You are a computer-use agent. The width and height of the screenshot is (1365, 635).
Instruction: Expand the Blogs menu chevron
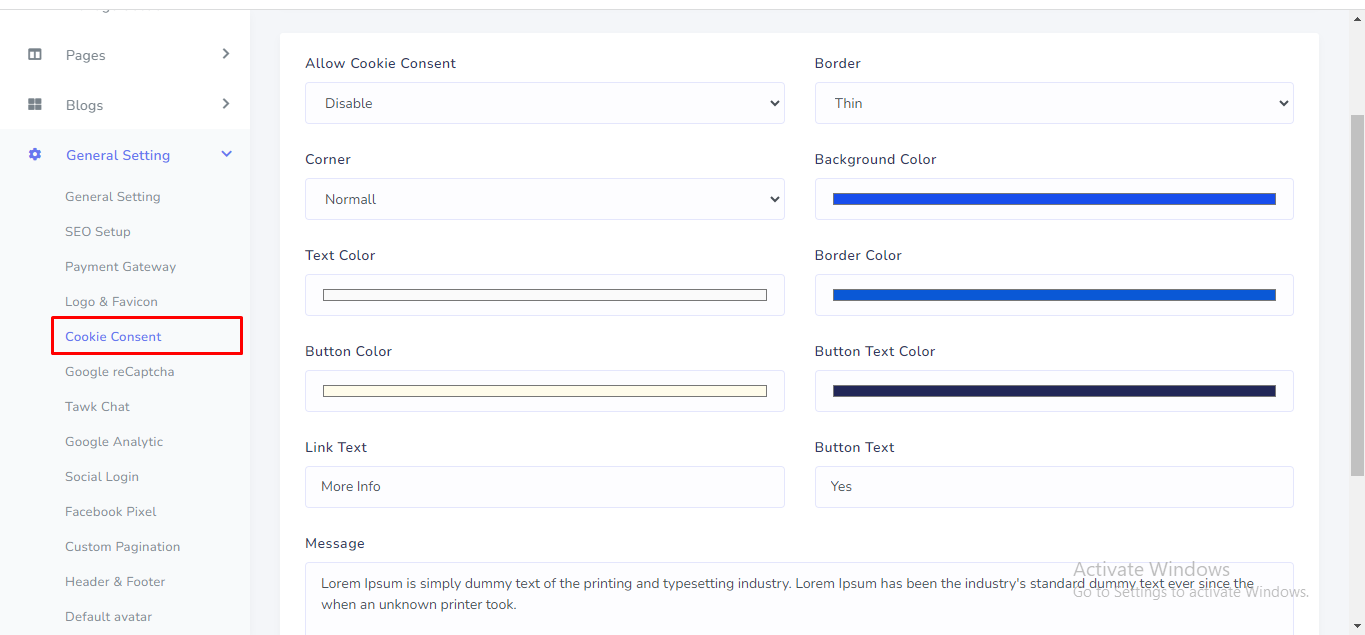[226, 104]
